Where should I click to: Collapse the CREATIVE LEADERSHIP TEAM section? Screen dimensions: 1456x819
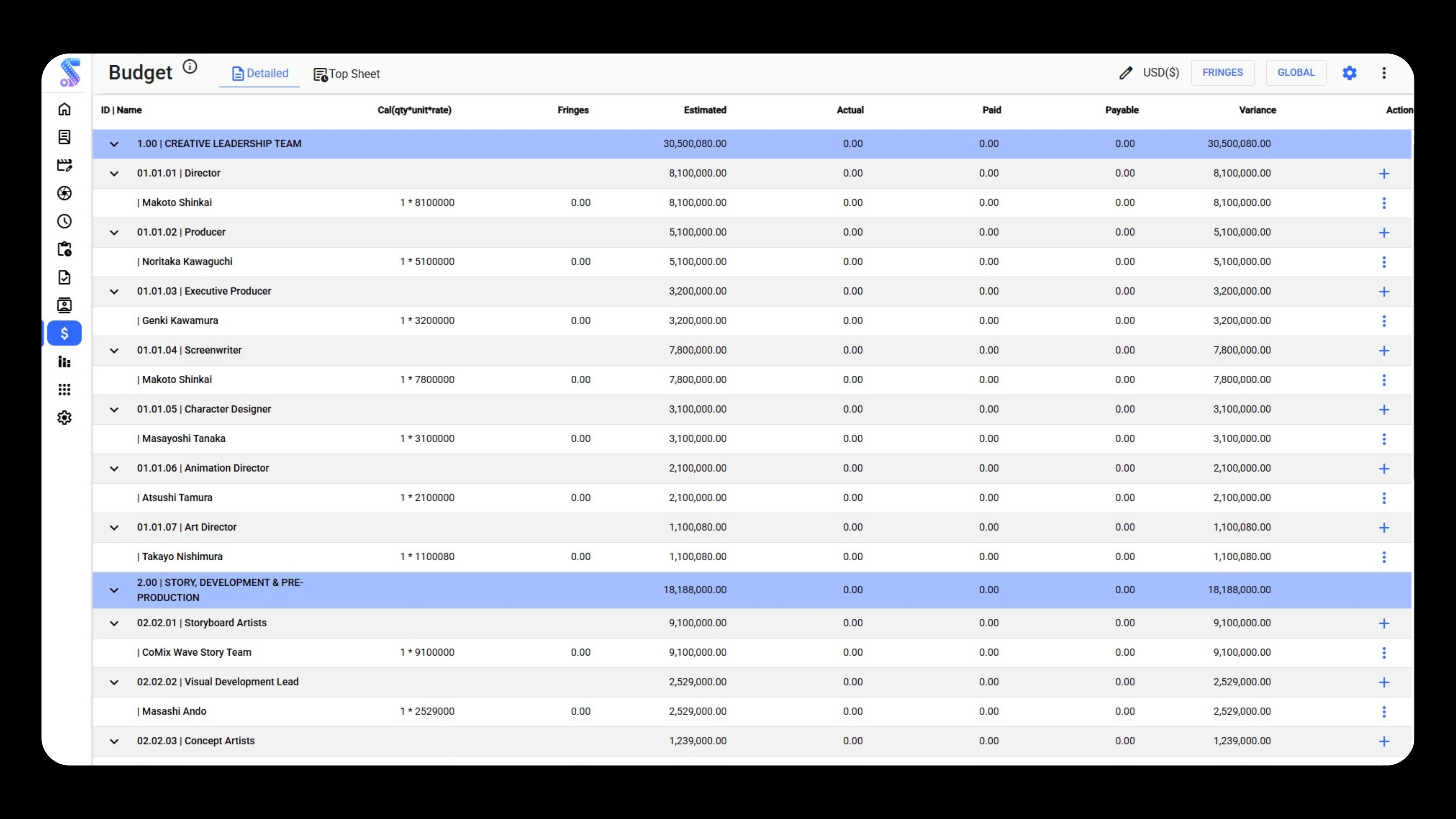pos(114,144)
